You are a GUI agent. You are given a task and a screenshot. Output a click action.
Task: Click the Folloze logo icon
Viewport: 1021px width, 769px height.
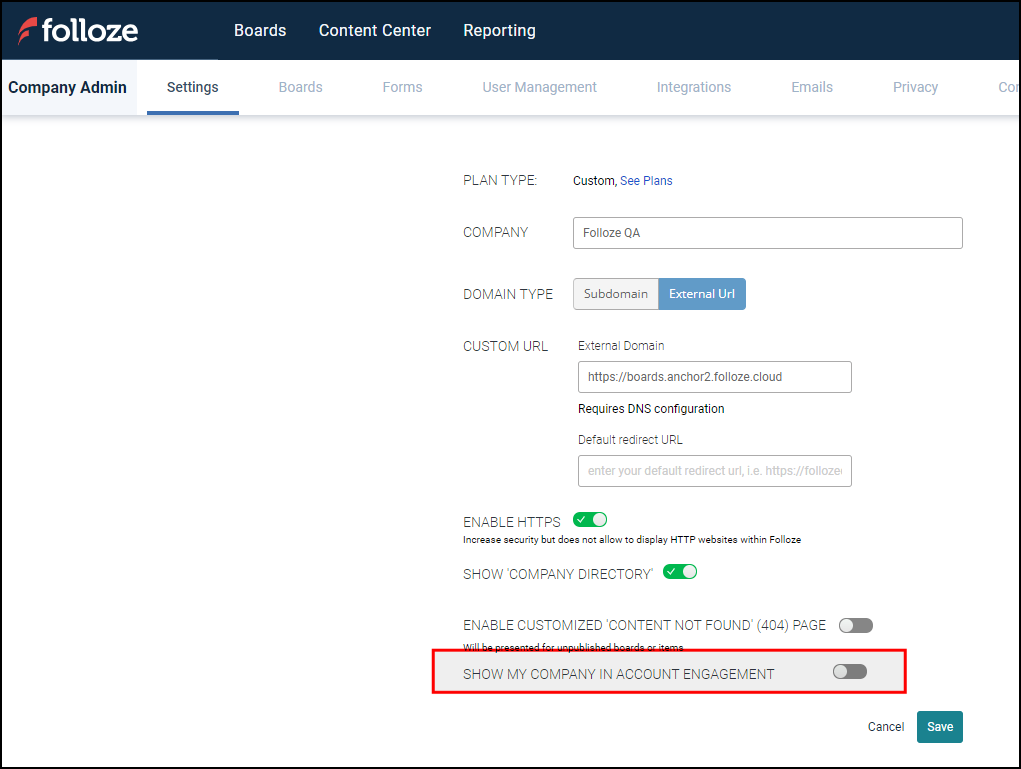click(x=28, y=31)
